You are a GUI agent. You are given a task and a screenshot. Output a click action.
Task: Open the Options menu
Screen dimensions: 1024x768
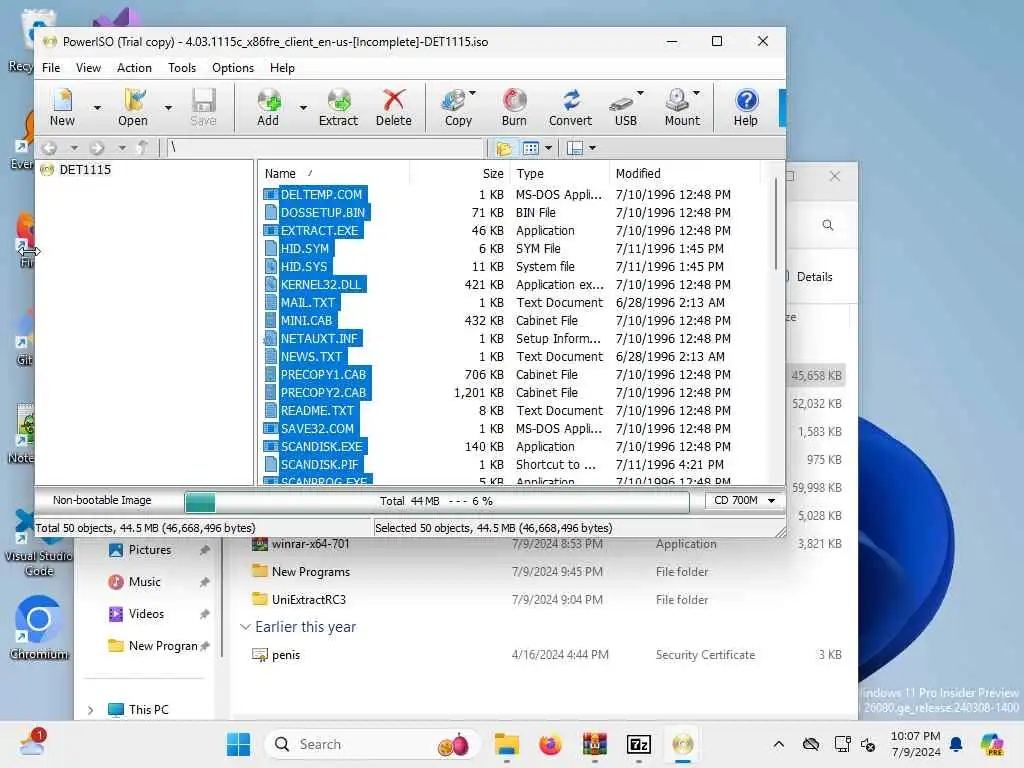click(232, 68)
